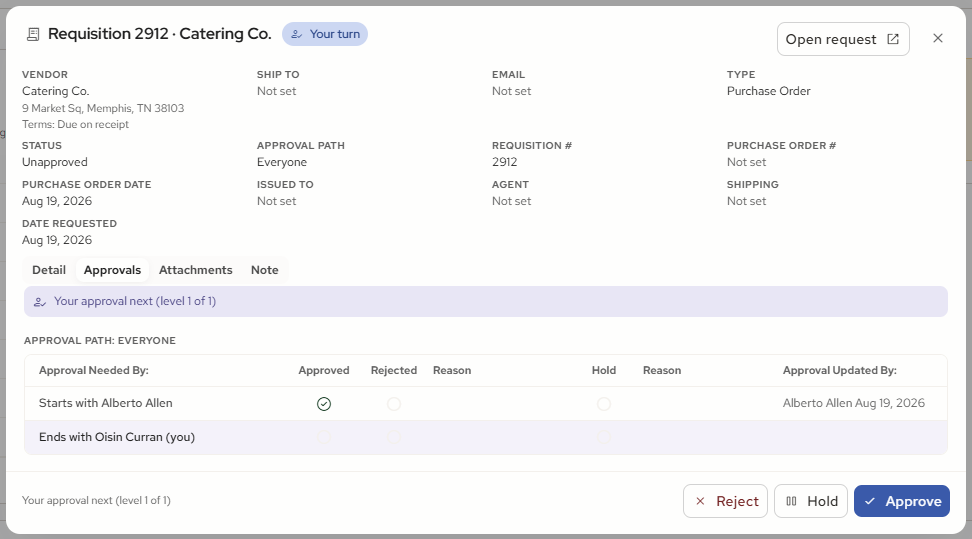Click the person icon in the approval next banner

(40, 302)
